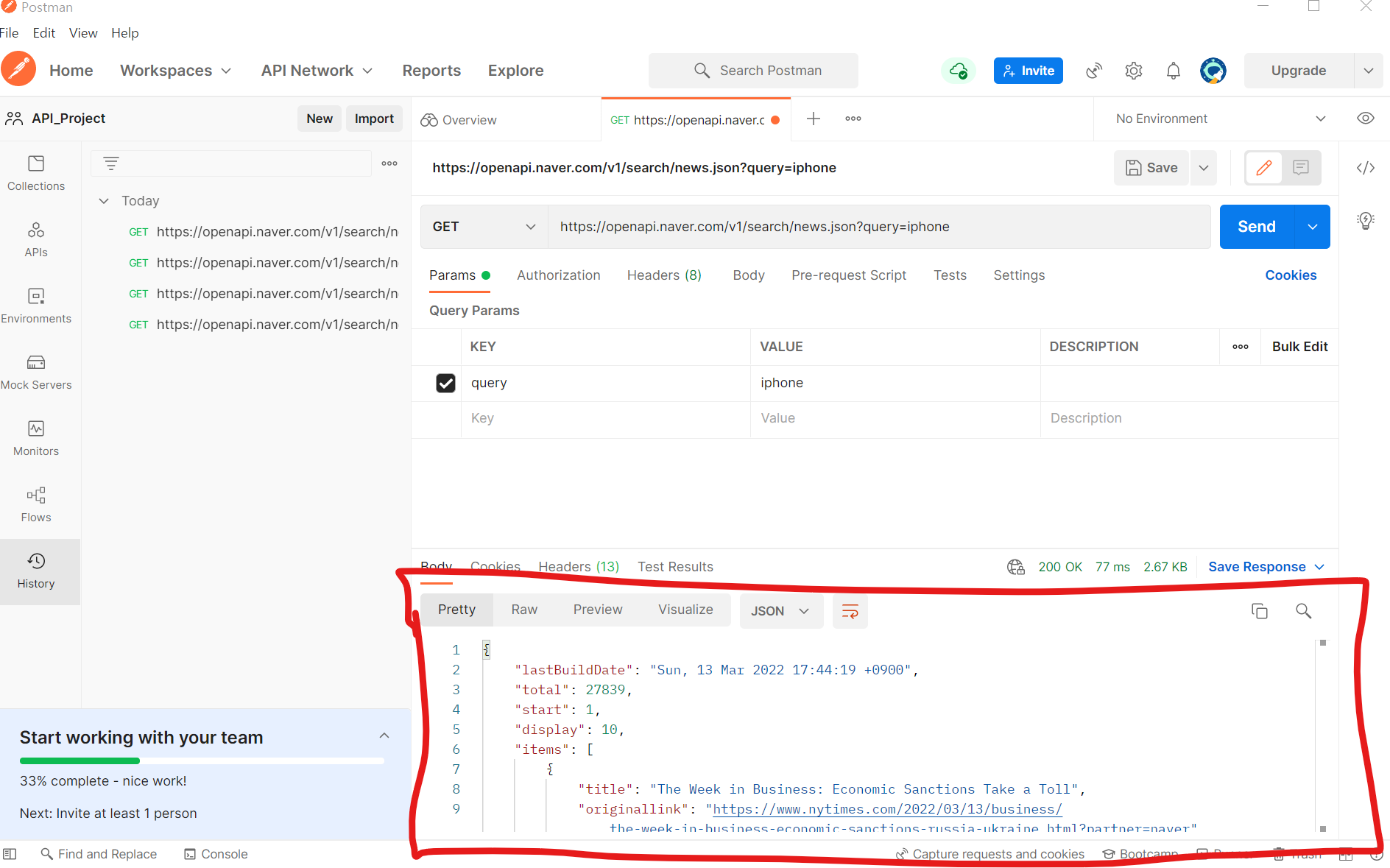Image resolution: width=1390 pixels, height=868 pixels.
Task: Open the Console in status bar
Action: click(216, 854)
